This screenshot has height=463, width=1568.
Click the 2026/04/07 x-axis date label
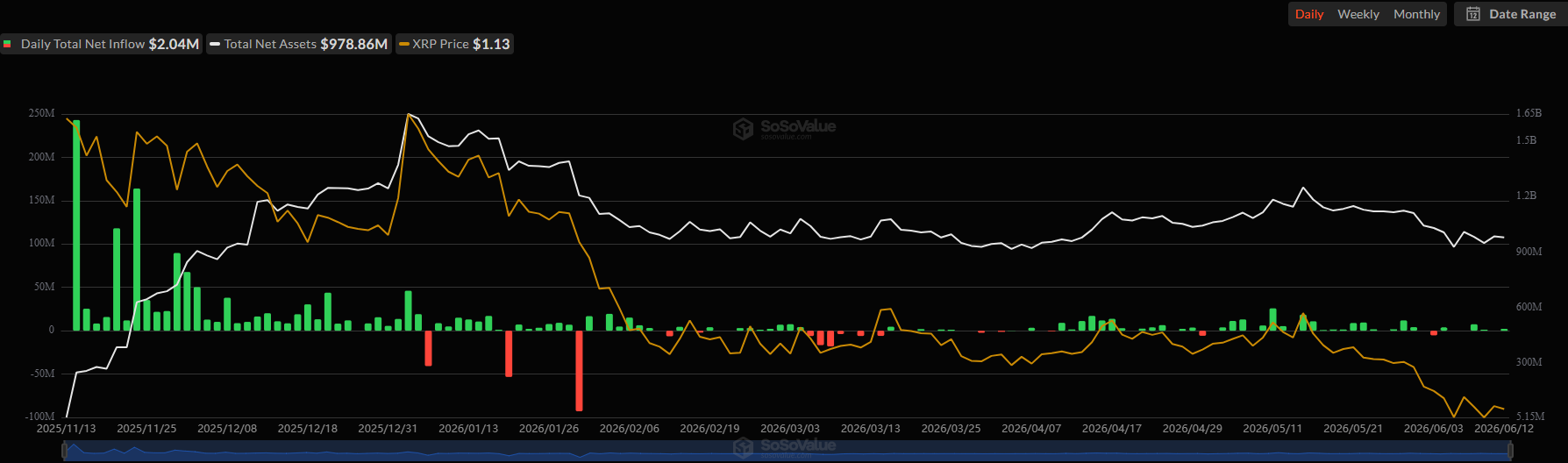pos(1031,429)
